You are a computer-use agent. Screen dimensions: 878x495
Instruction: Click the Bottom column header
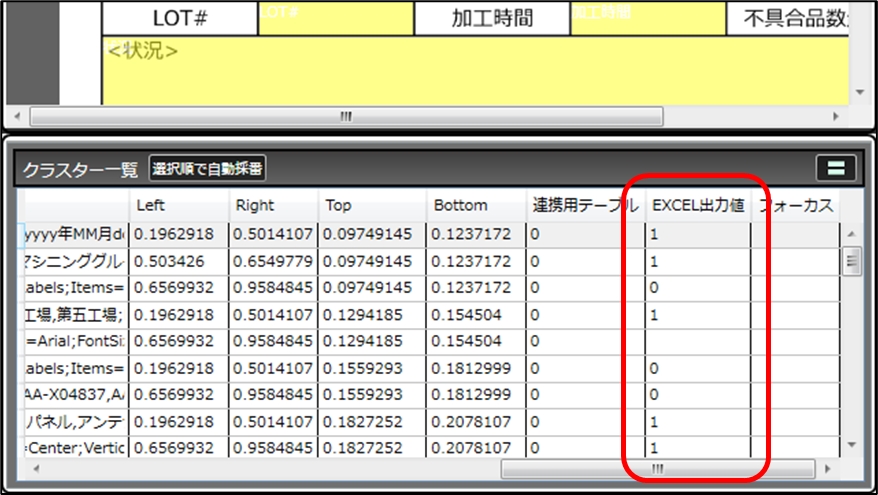pyautogui.click(x=475, y=205)
